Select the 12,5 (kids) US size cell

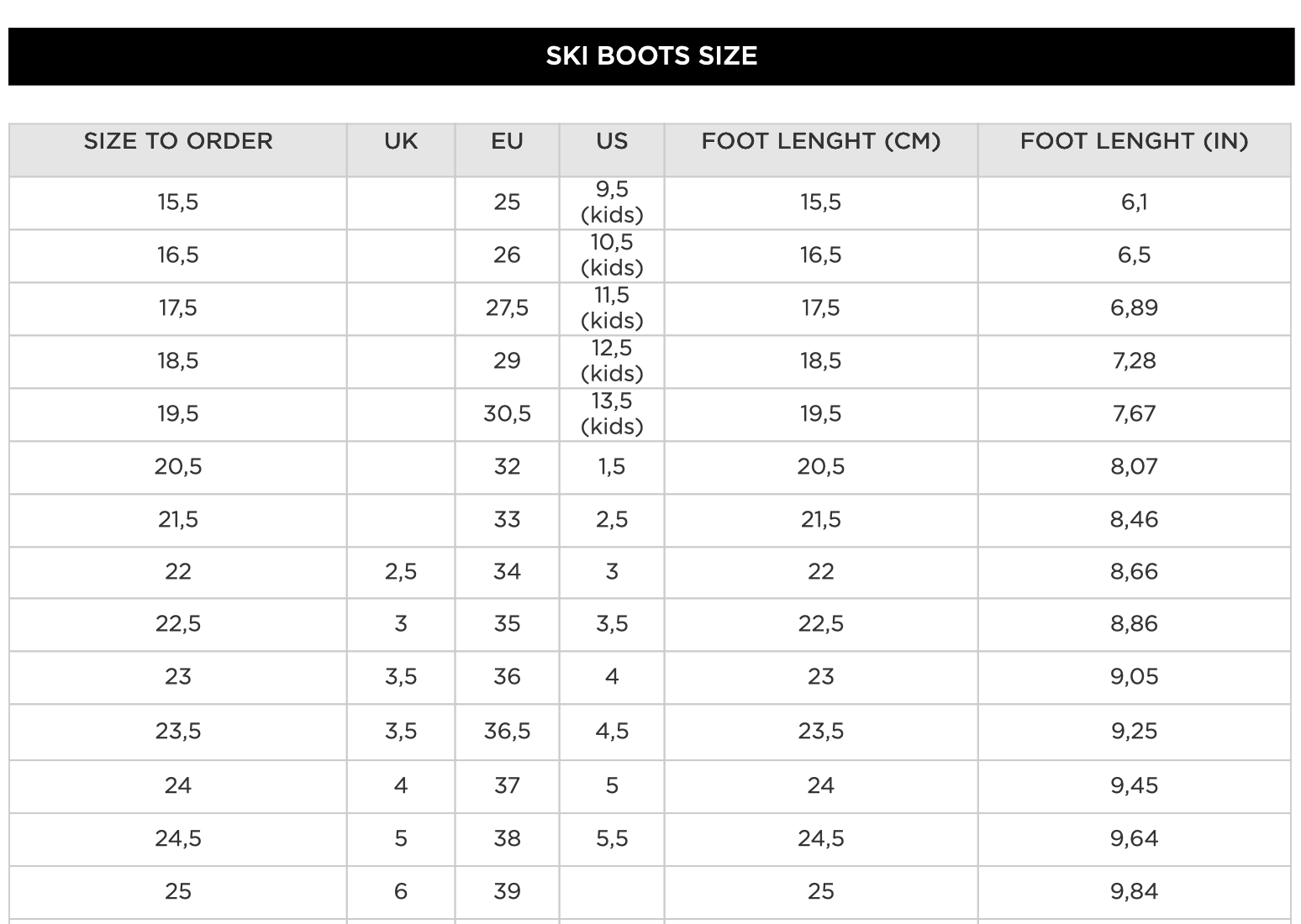click(612, 361)
